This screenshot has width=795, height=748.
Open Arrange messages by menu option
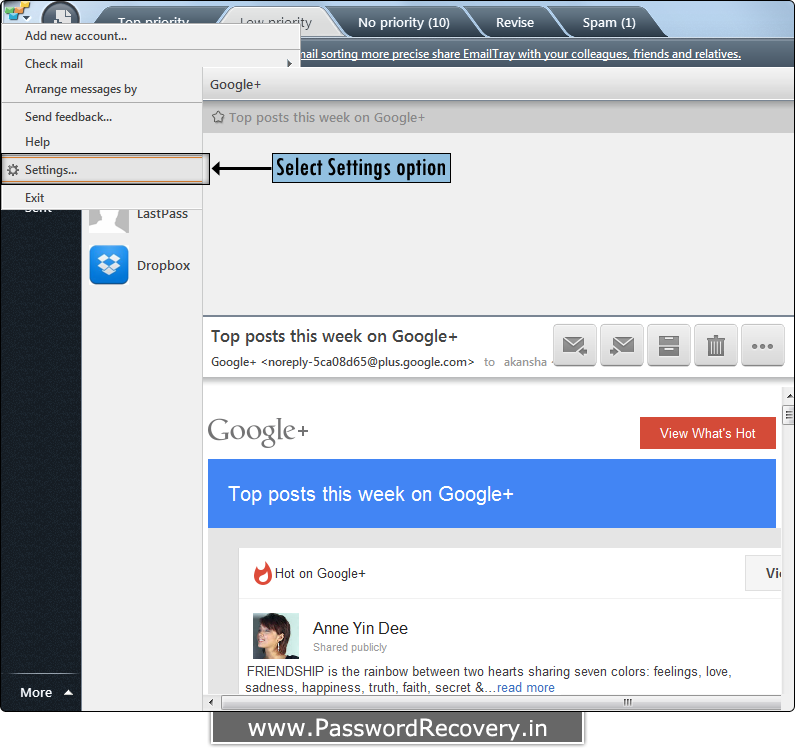click(x=81, y=89)
